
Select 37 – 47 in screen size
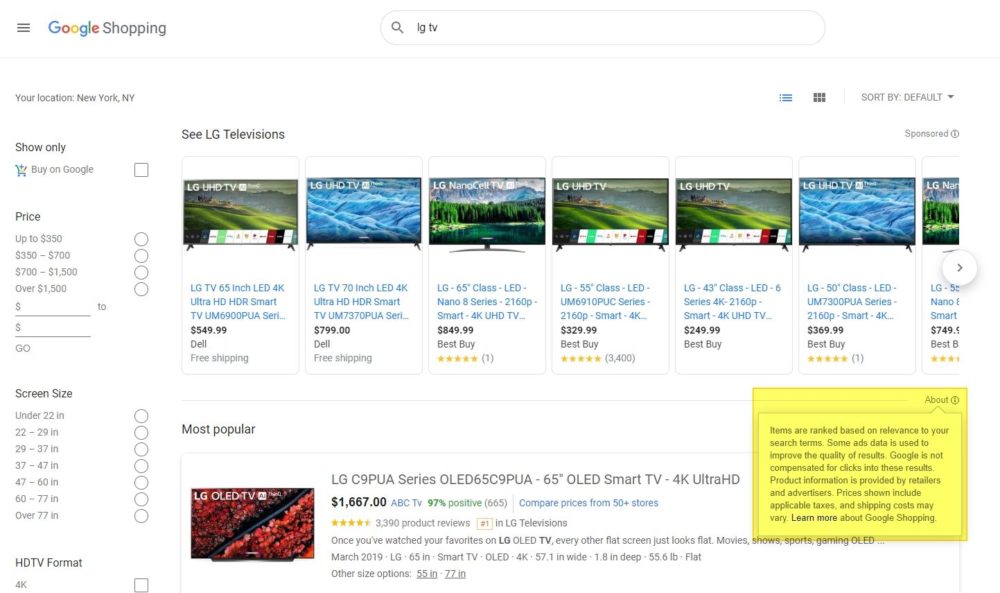coord(142,465)
